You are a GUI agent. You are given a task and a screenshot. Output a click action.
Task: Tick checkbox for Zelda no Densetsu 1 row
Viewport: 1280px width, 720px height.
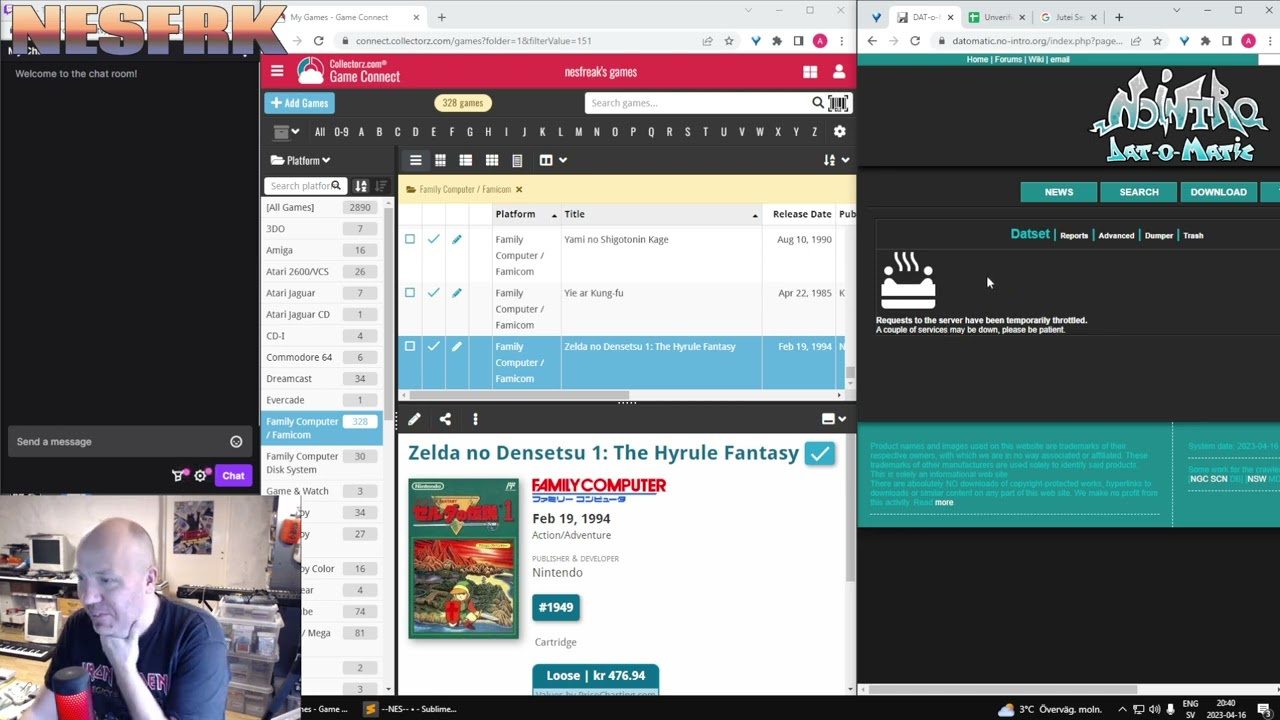(x=409, y=346)
